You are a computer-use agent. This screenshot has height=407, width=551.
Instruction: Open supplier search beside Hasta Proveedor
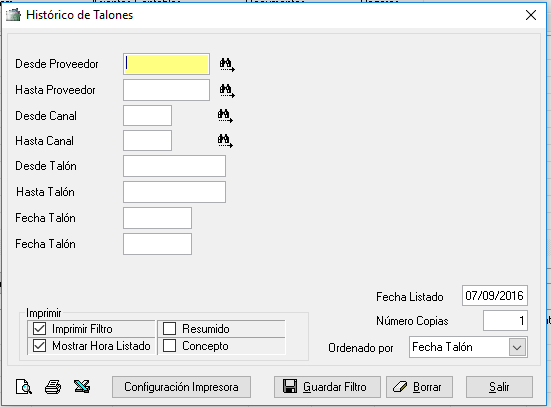(227, 91)
